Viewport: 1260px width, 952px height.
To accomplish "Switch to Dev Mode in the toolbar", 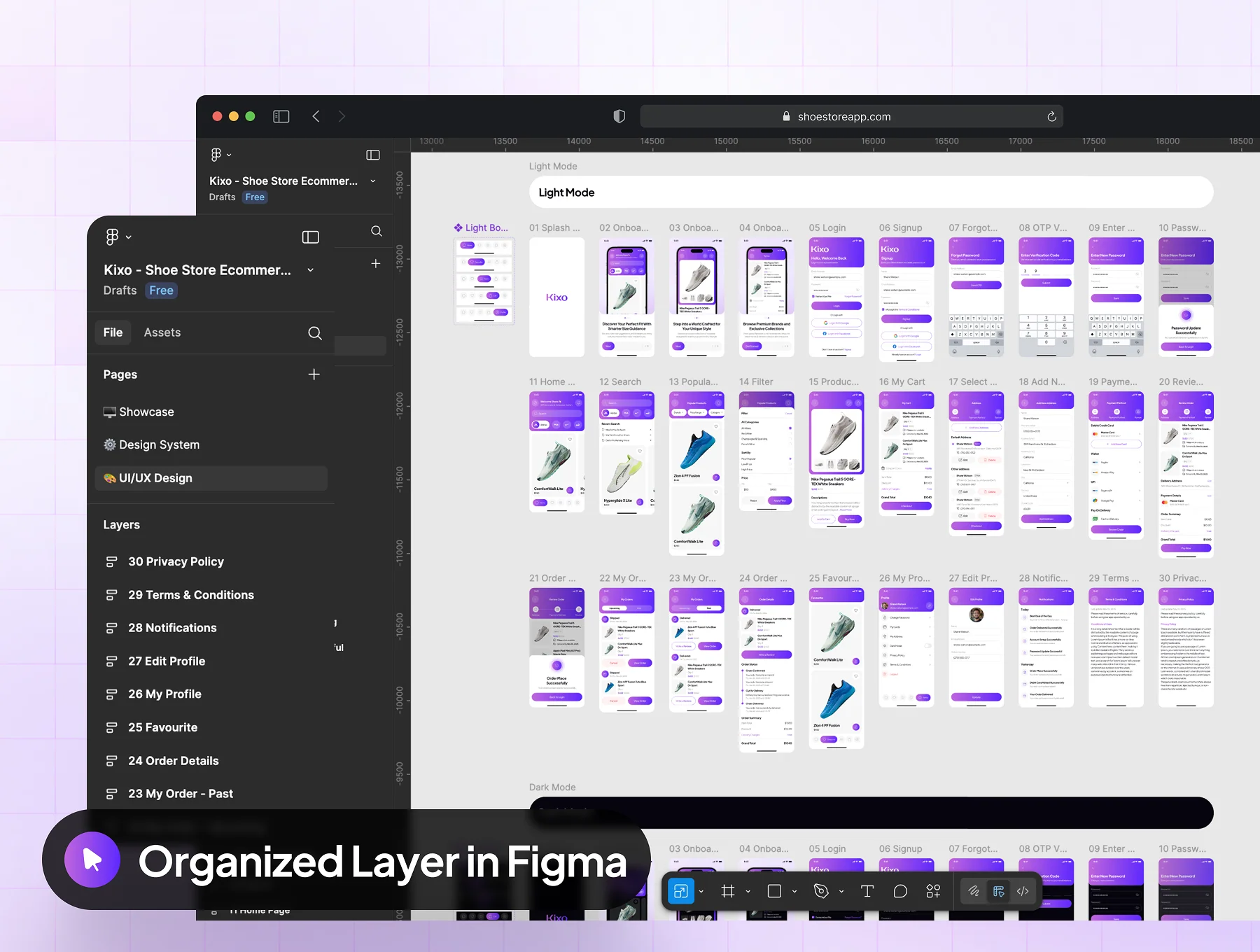I will (1023, 891).
